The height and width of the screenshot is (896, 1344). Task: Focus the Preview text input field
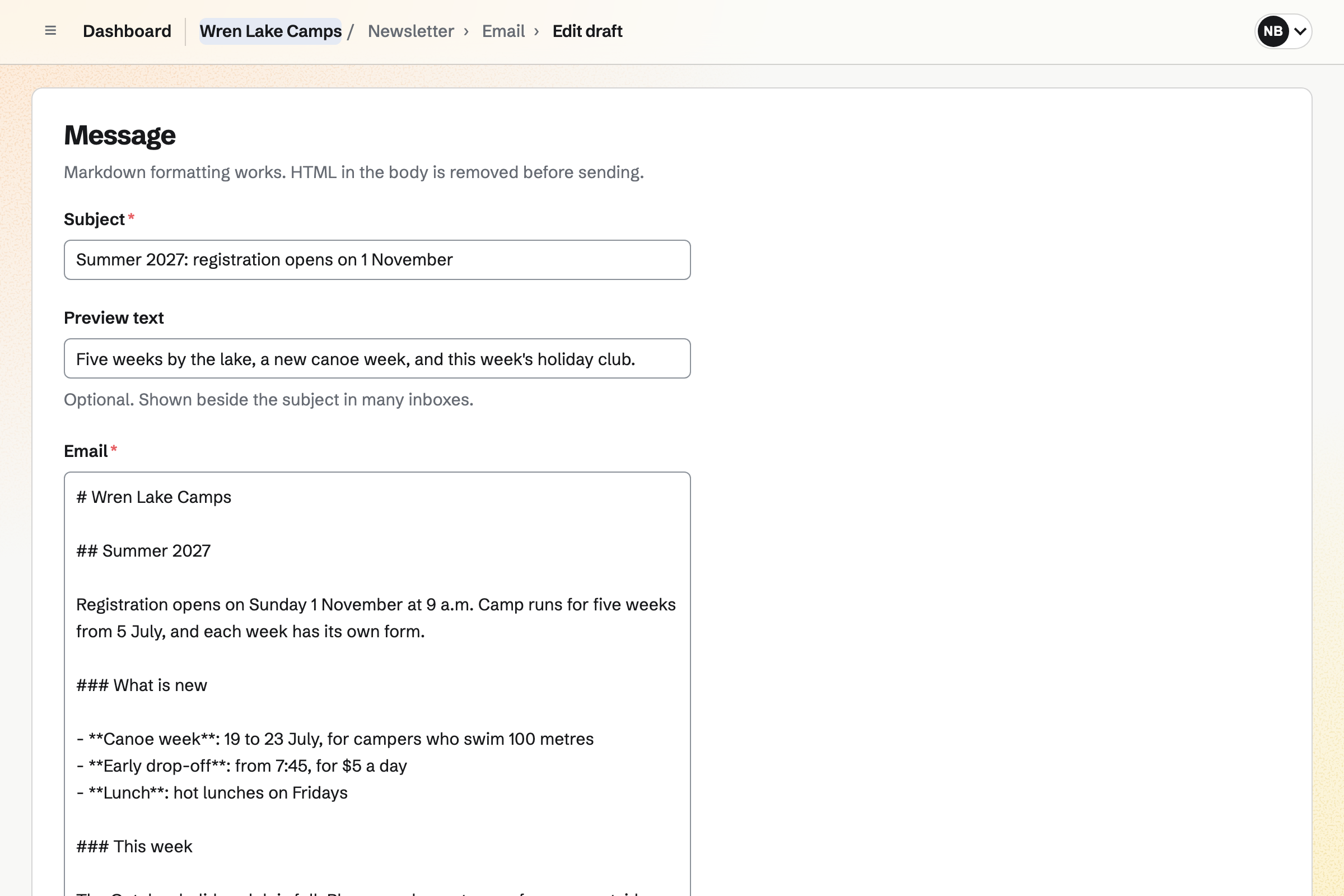point(377,359)
